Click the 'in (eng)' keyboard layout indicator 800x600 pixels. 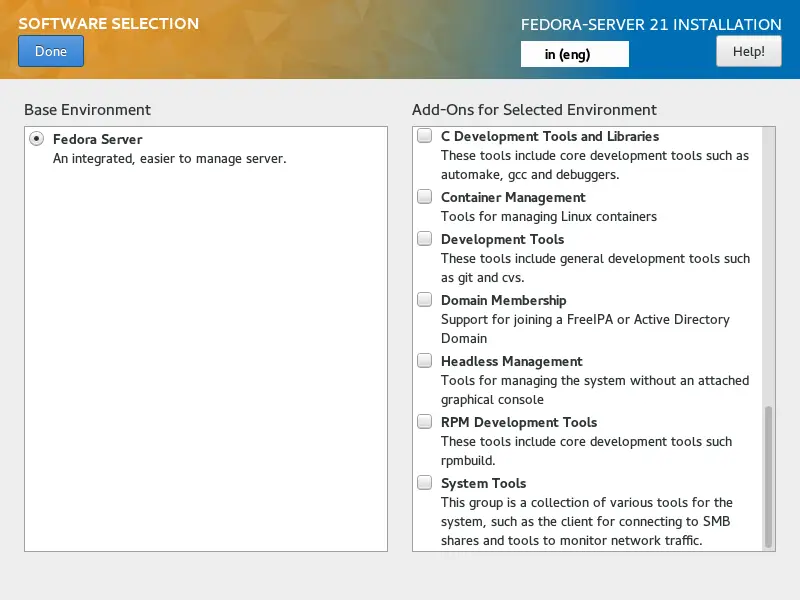574,54
